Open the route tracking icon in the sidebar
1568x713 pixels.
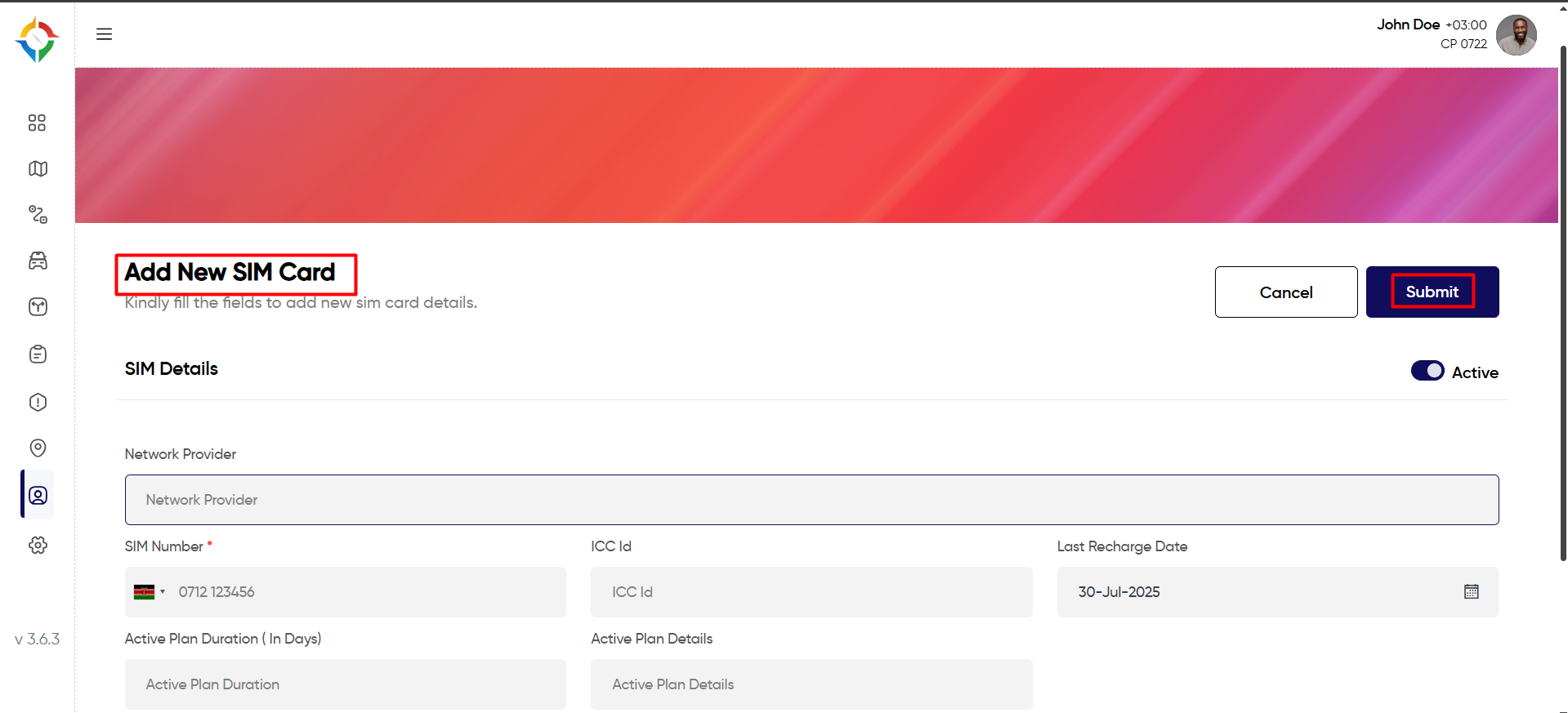tap(38, 214)
